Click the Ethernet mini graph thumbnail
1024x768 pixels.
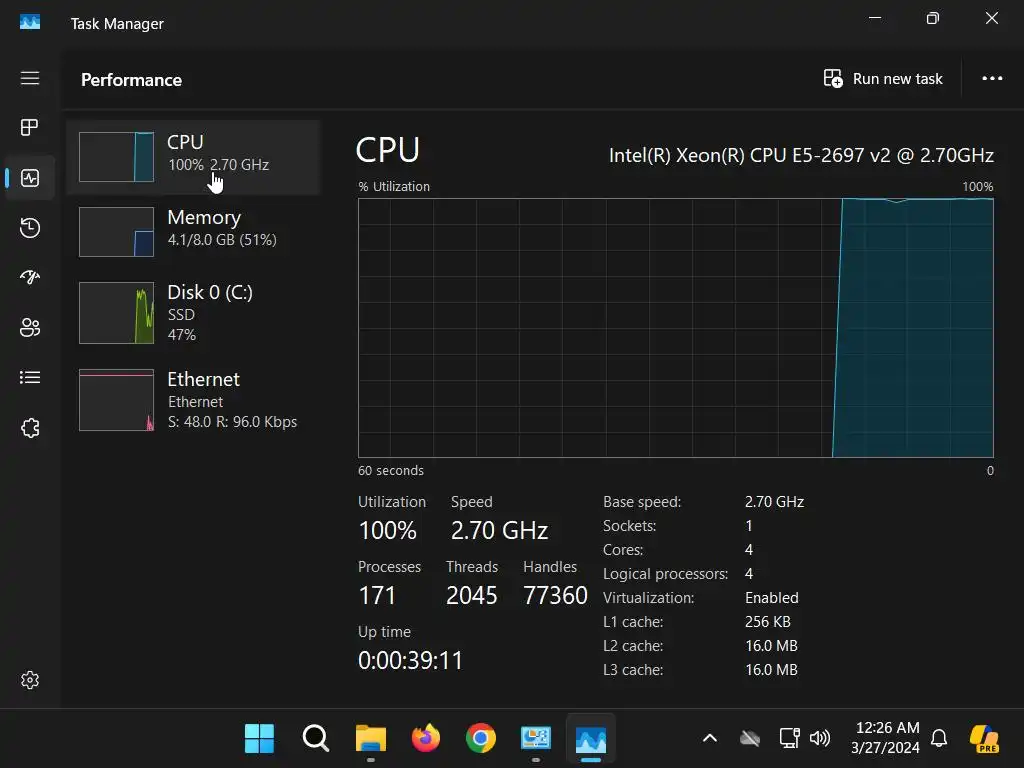point(117,400)
